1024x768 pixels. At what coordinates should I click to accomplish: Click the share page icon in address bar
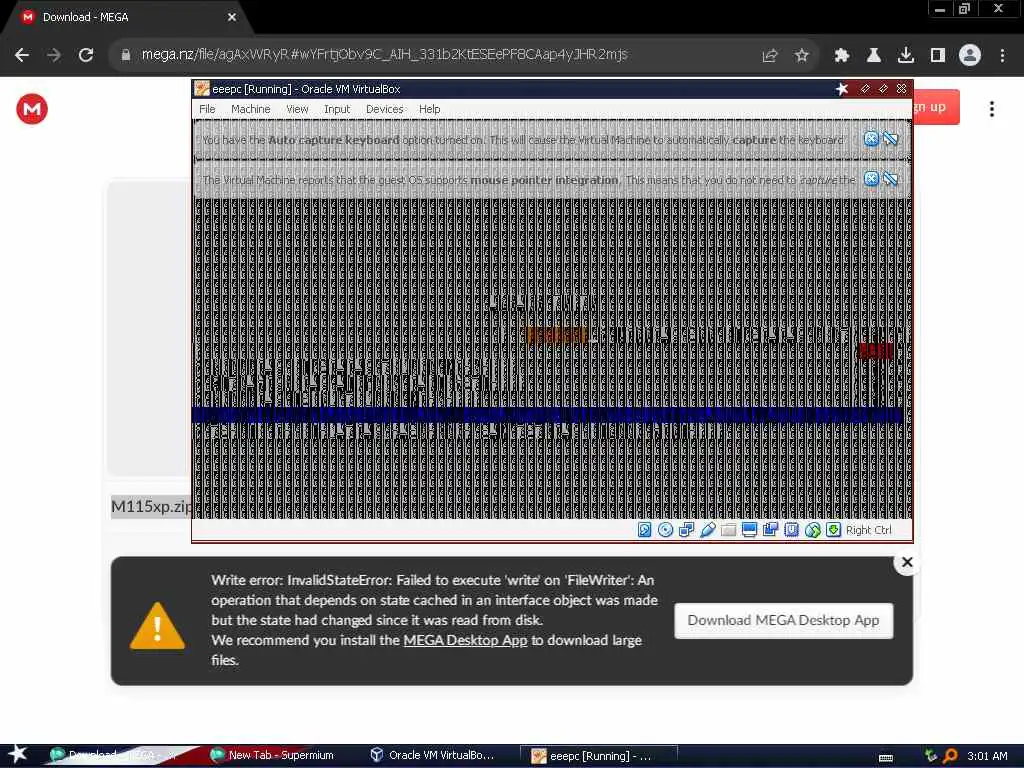[x=770, y=56]
